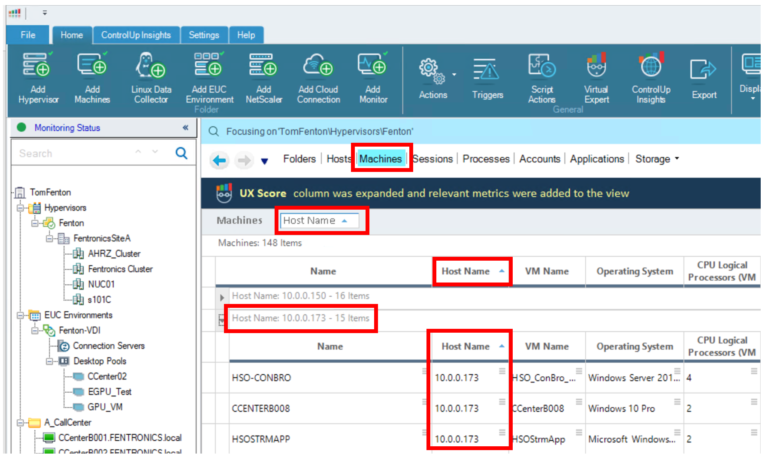
Task: Select s101C tree item
Action: (99, 300)
